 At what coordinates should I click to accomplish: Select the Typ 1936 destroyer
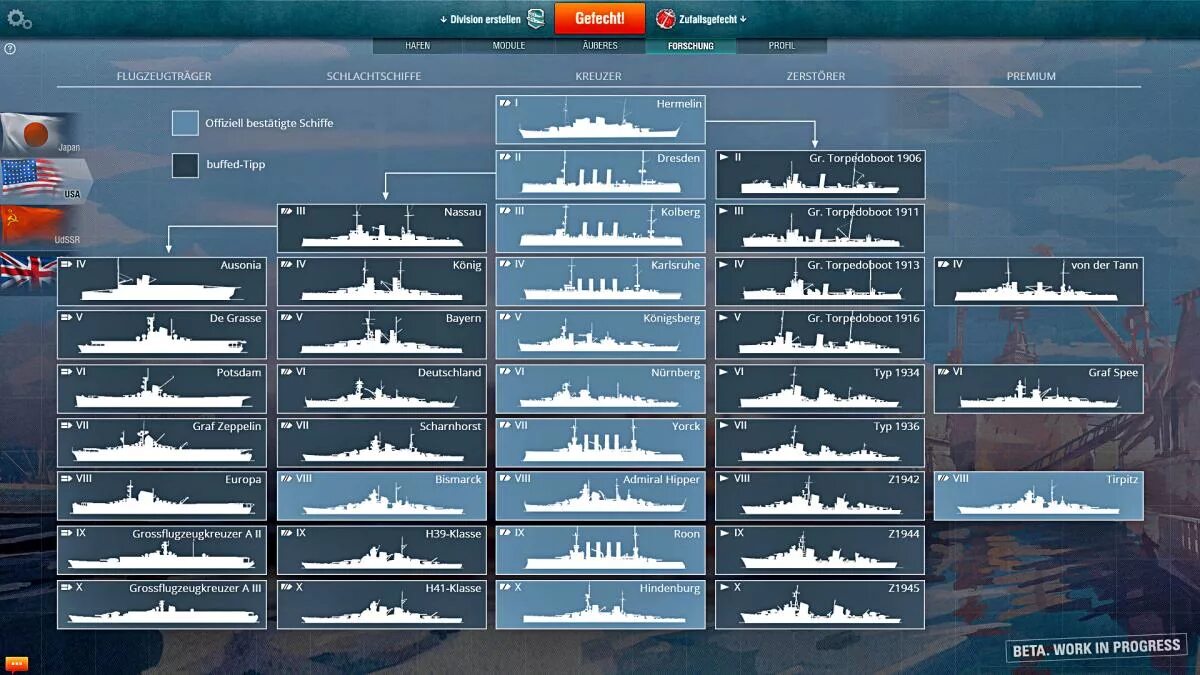[x=820, y=442]
